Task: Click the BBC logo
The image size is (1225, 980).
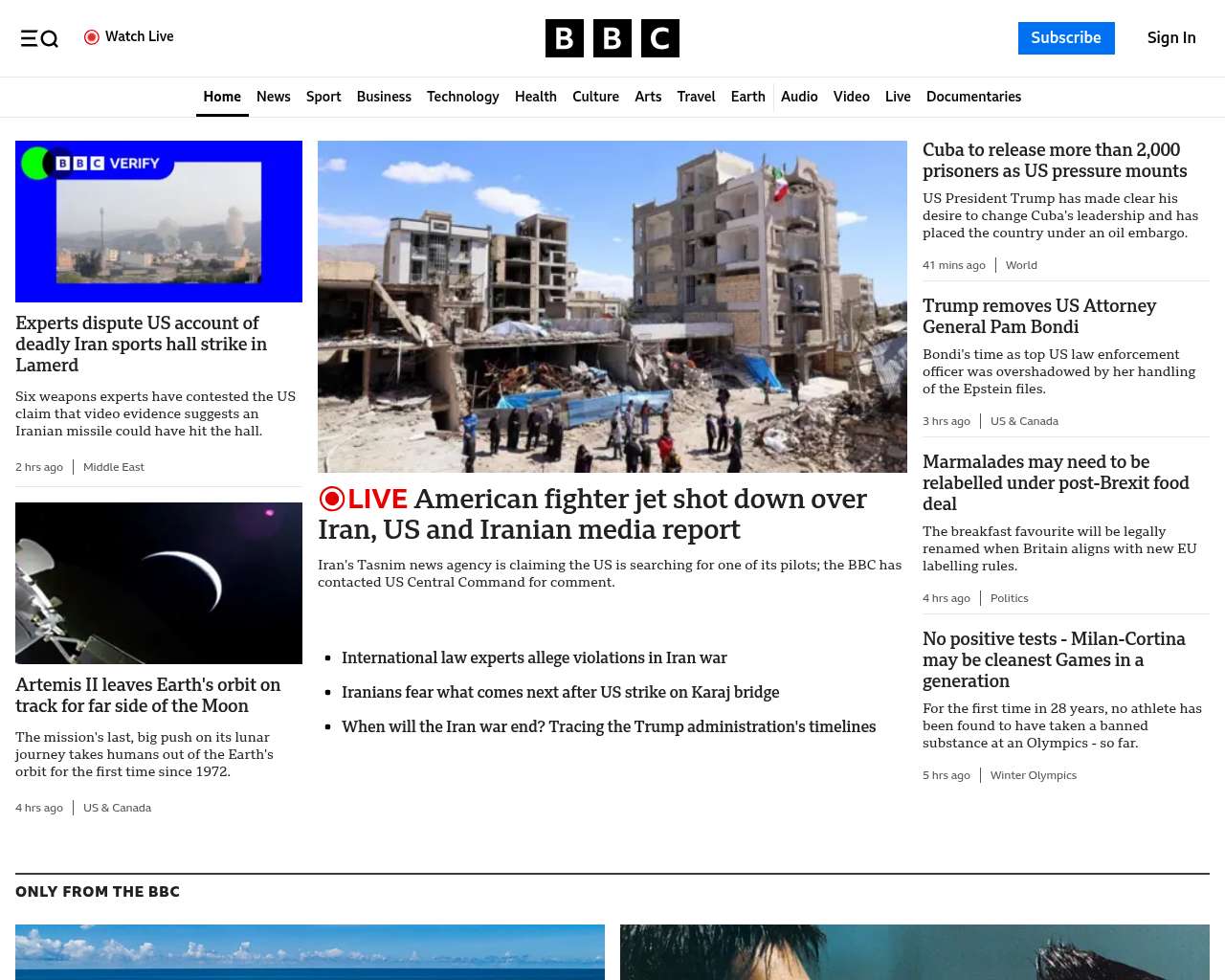Action: [x=612, y=38]
